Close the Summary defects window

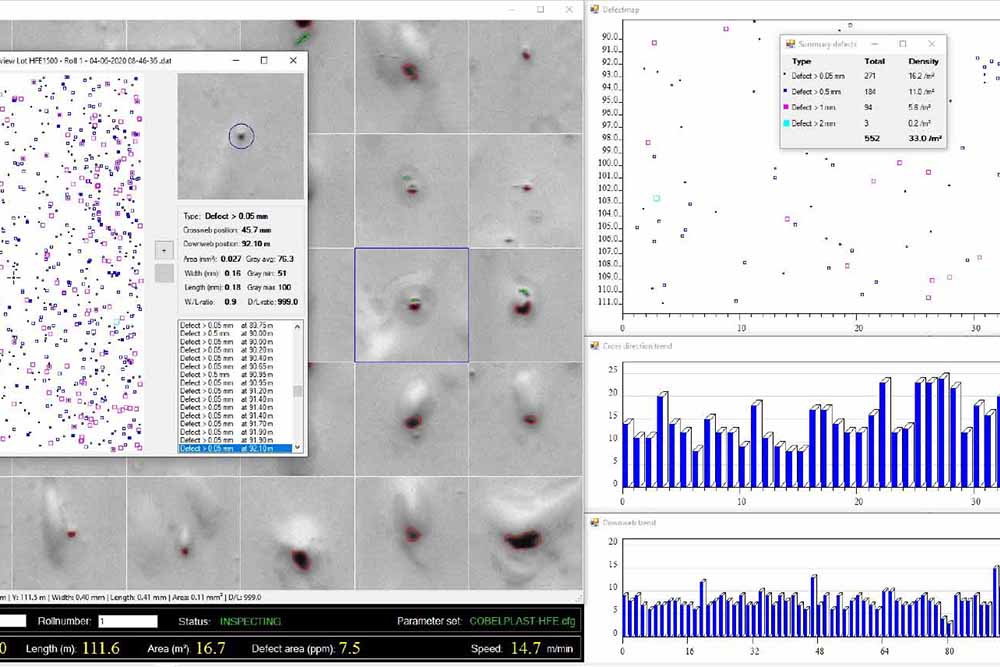point(932,44)
